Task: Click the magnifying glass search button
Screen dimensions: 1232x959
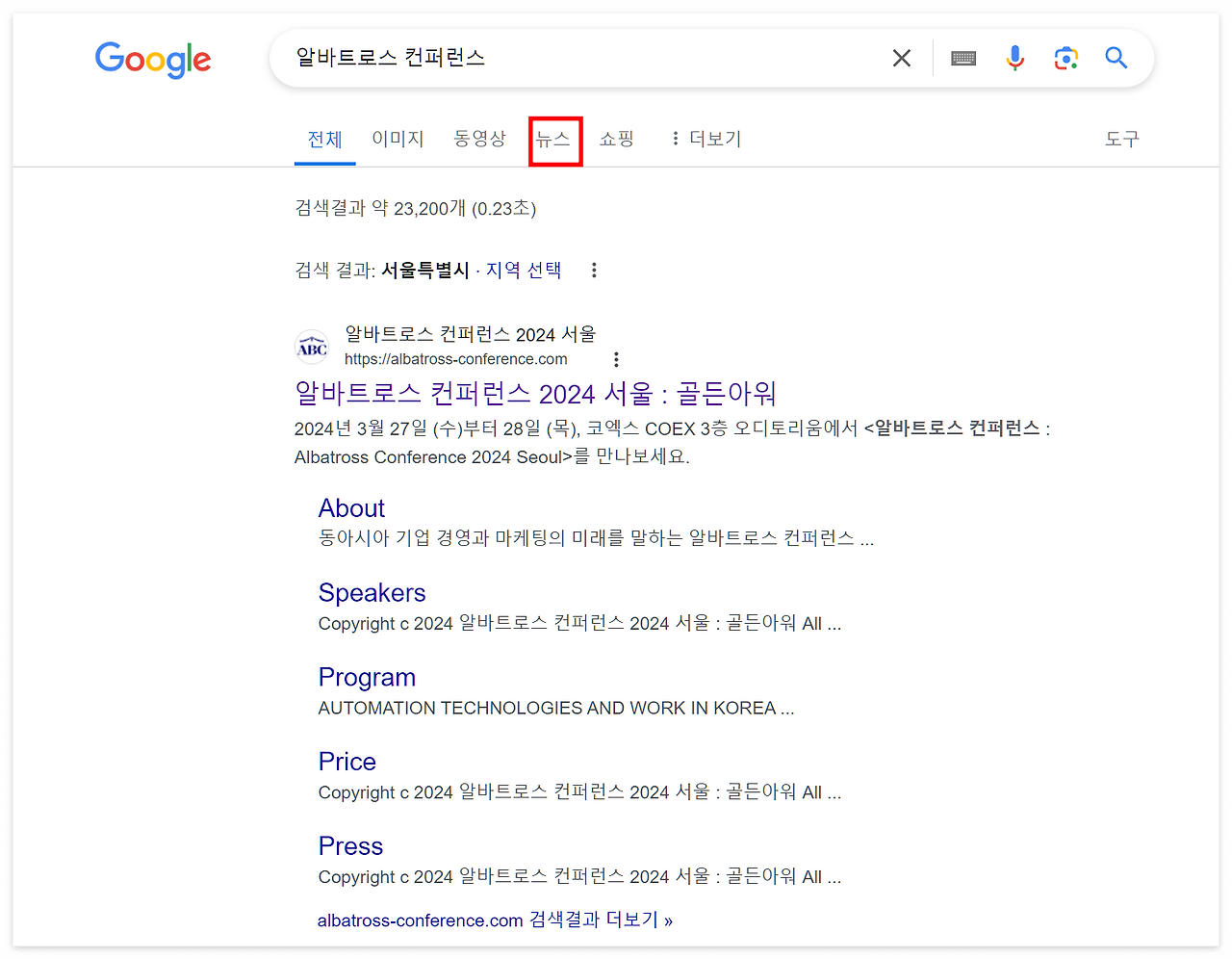Action: coord(1116,59)
